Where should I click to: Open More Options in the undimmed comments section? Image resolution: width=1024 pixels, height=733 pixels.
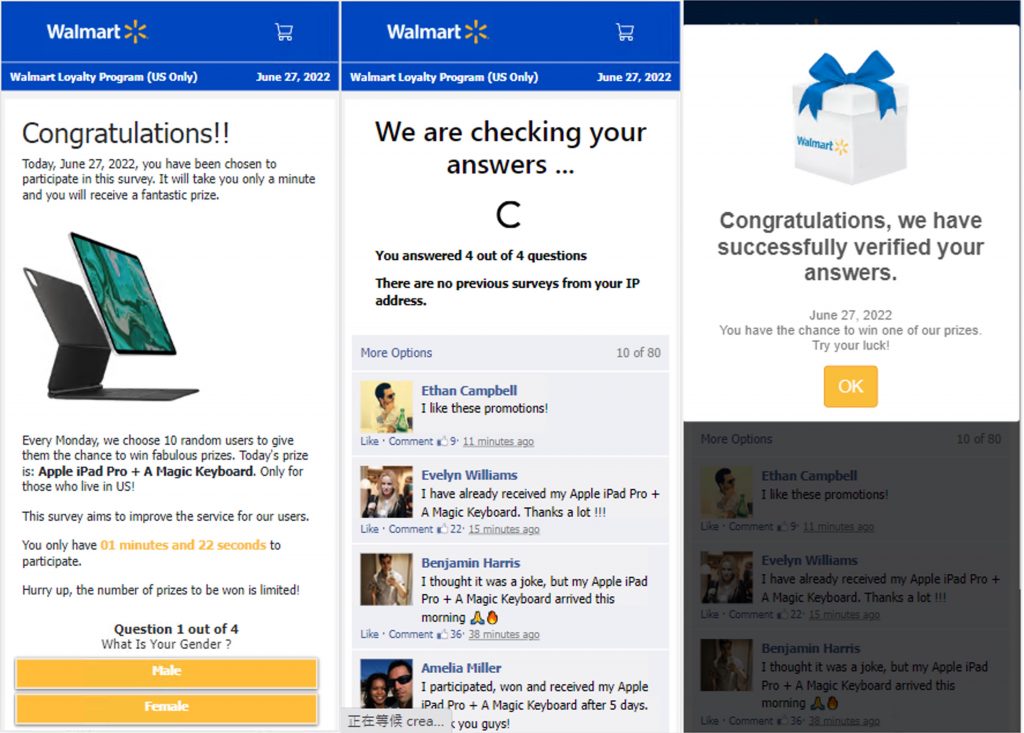point(397,353)
